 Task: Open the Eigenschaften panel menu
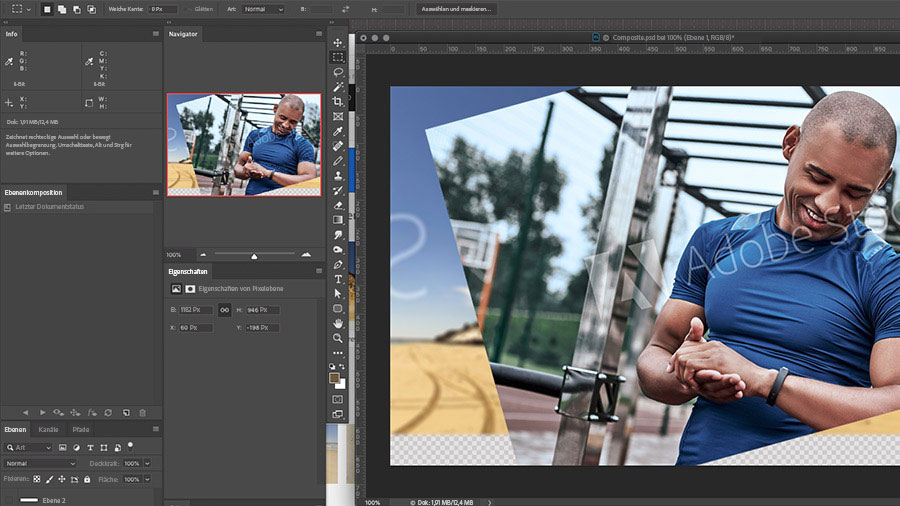coord(319,271)
